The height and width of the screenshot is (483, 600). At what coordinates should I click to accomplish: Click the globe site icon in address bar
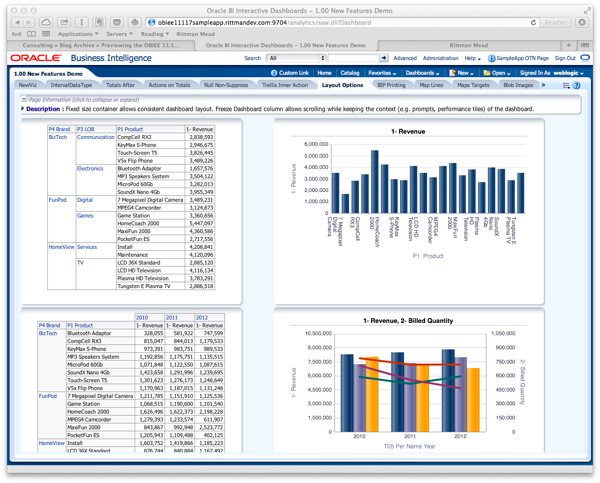[x=152, y=23]
